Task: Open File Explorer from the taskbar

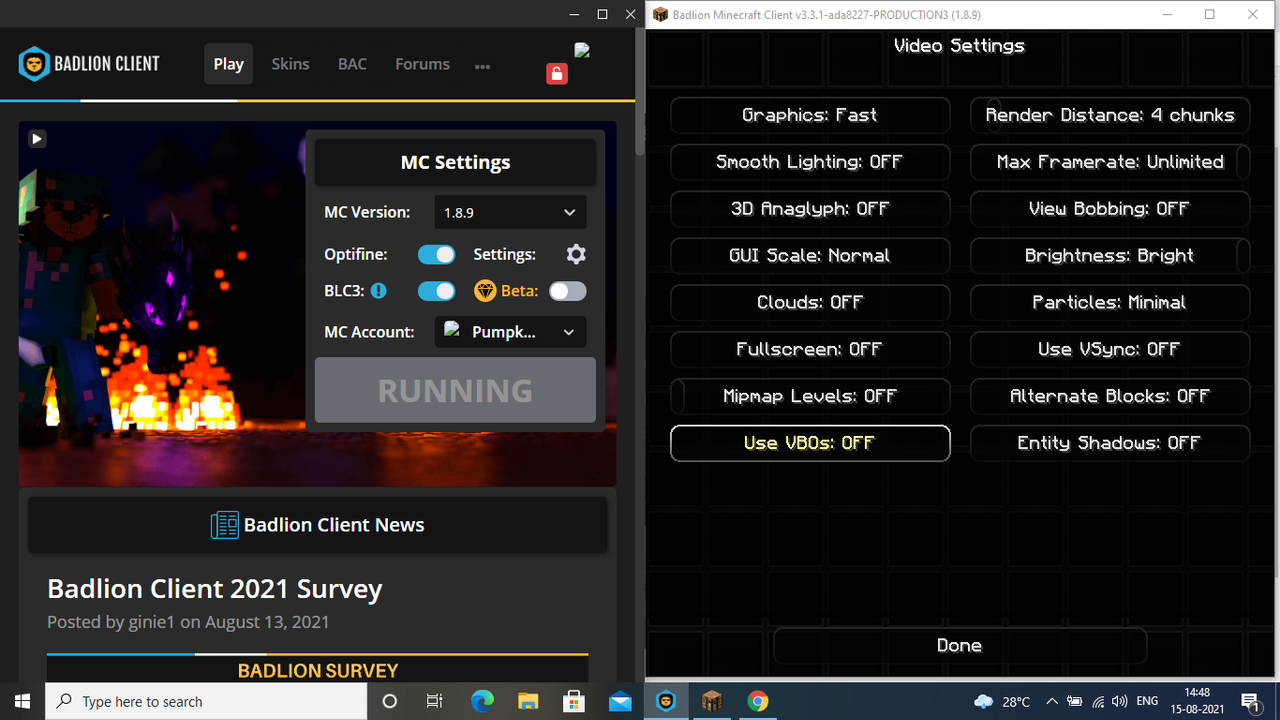Action: pyautogui.click(x=528, y=701)
